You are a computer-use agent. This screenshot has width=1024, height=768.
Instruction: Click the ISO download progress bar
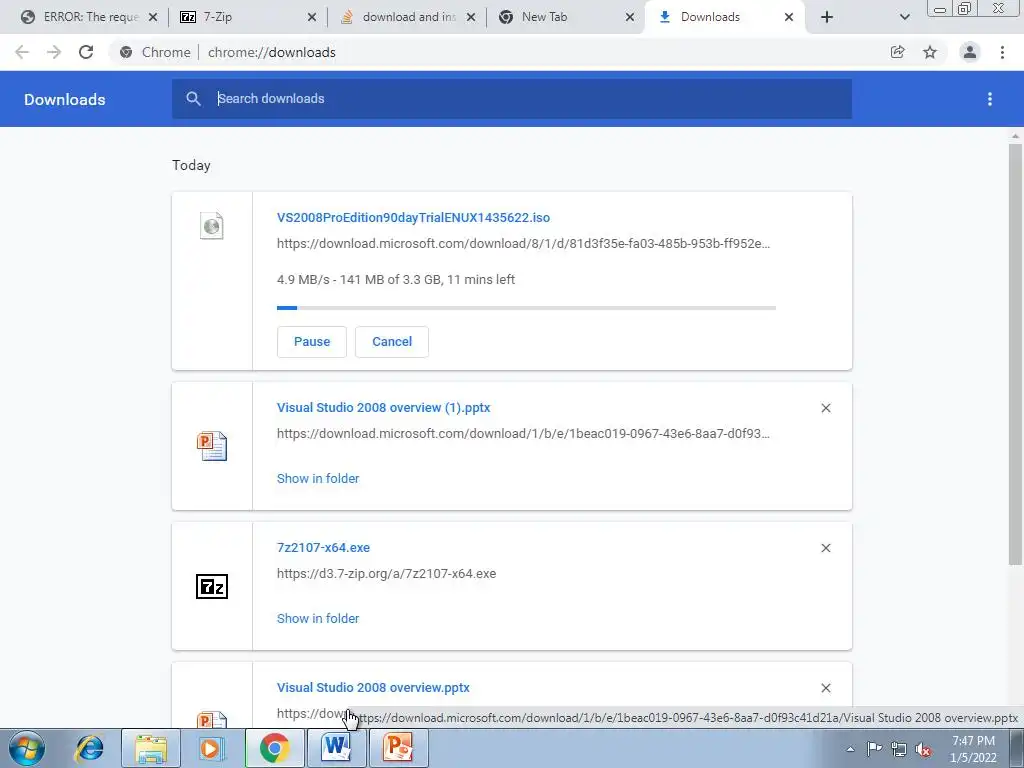coord(526,308)
